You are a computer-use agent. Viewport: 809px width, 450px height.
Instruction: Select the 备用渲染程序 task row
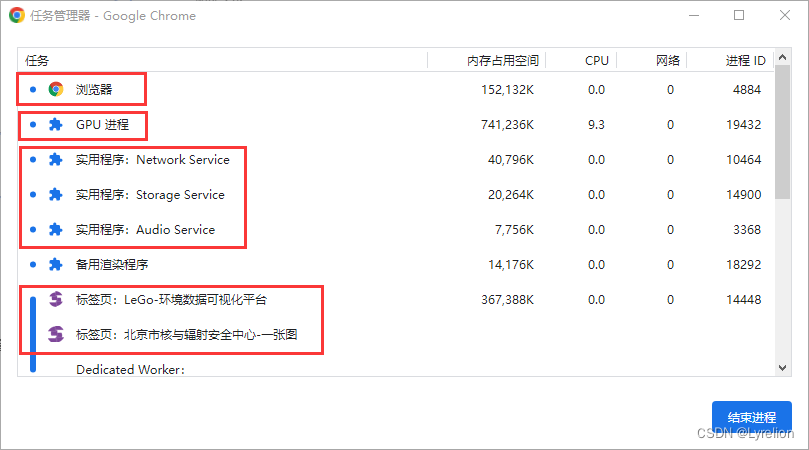click(396, 265)
